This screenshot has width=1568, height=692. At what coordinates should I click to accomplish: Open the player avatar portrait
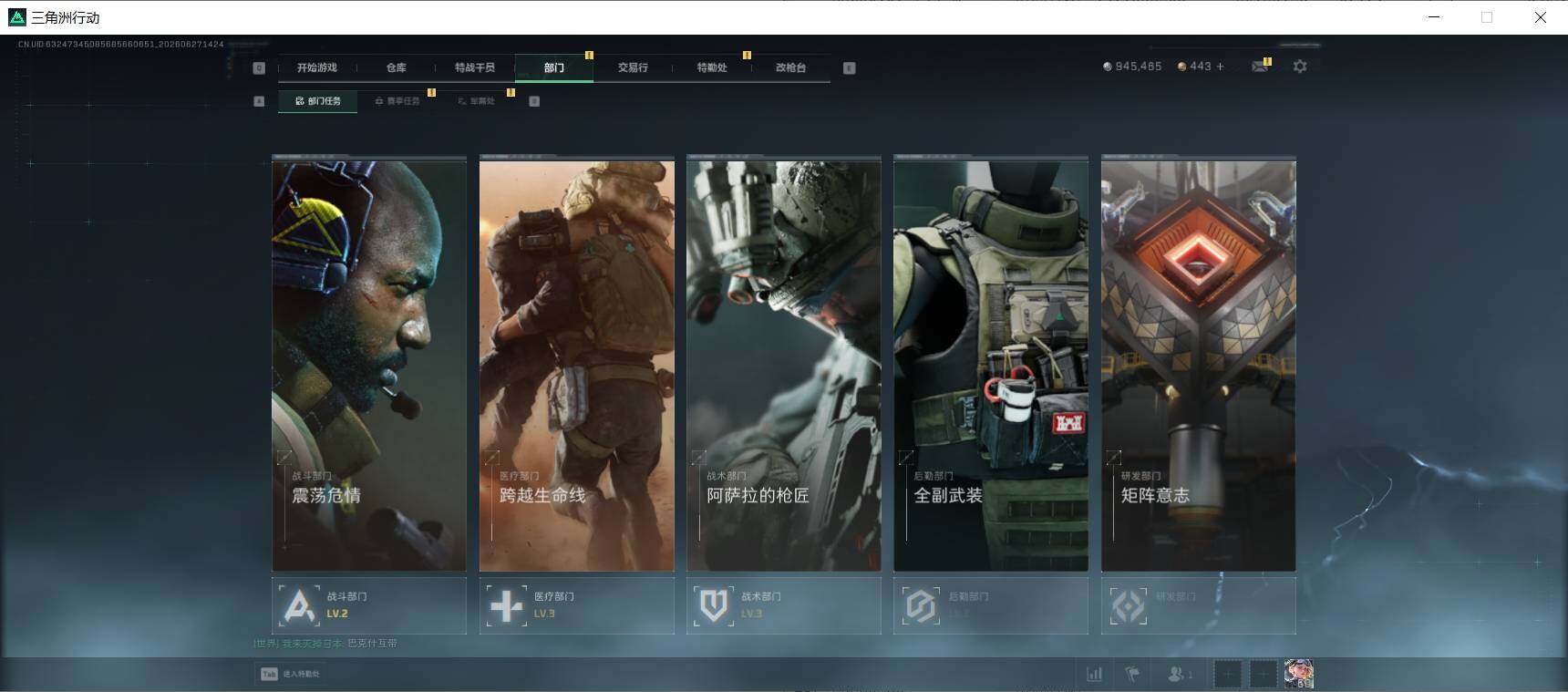click(x=1299, y=674)
